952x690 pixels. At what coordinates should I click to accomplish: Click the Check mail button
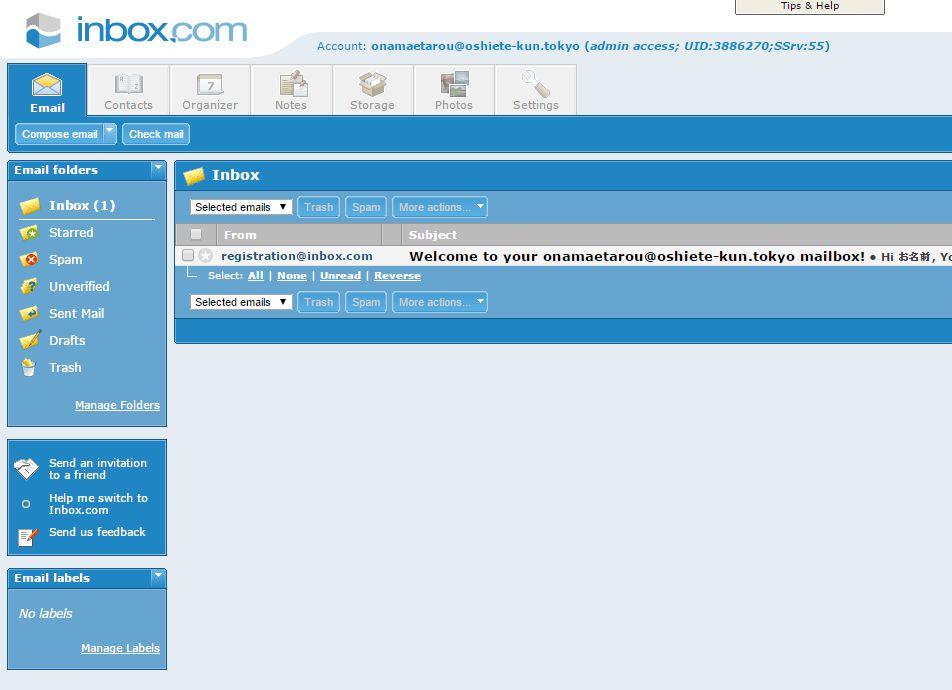point(156,134)
